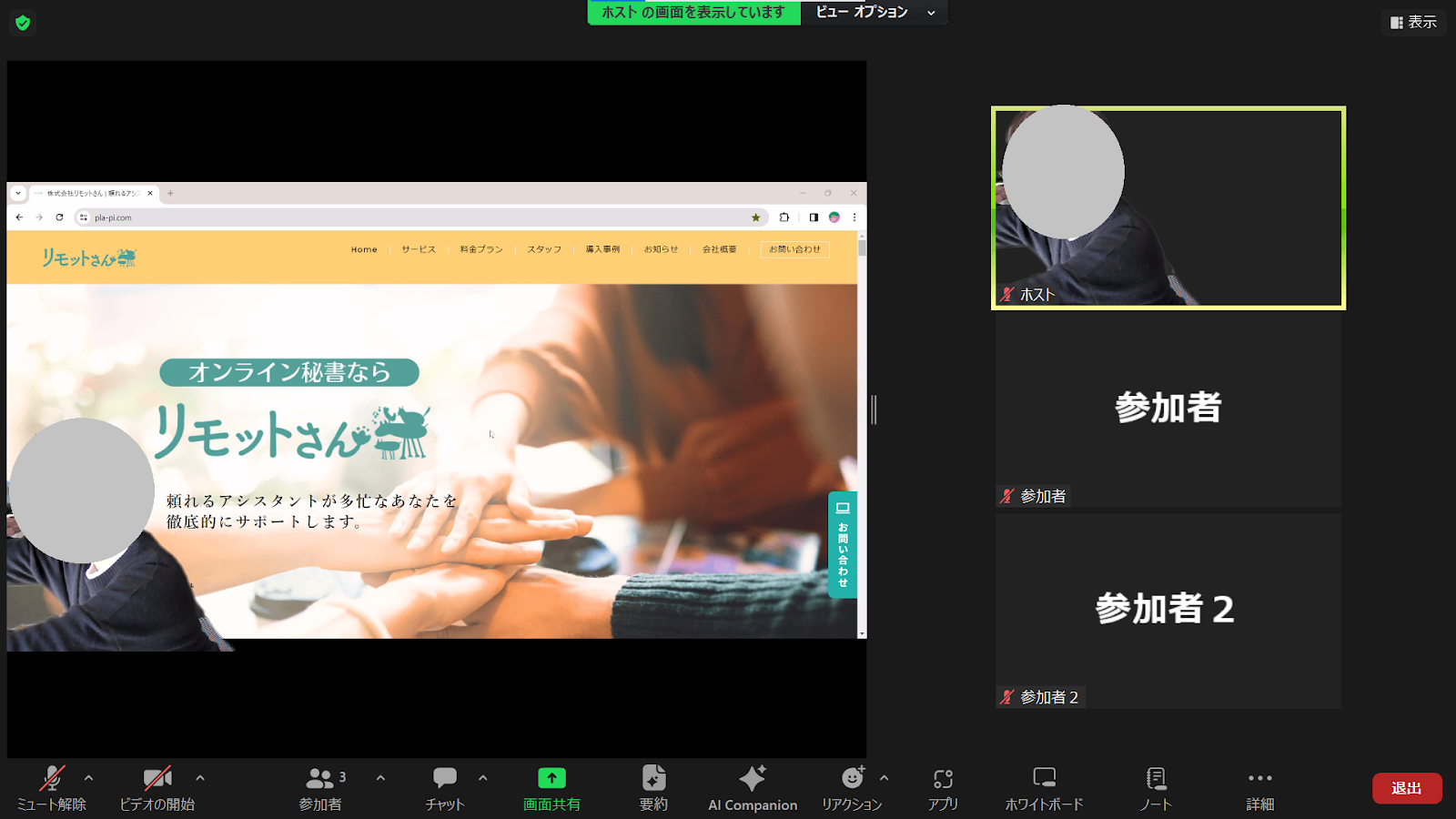
Task: Click the browser back arrow
Action: 19,217
